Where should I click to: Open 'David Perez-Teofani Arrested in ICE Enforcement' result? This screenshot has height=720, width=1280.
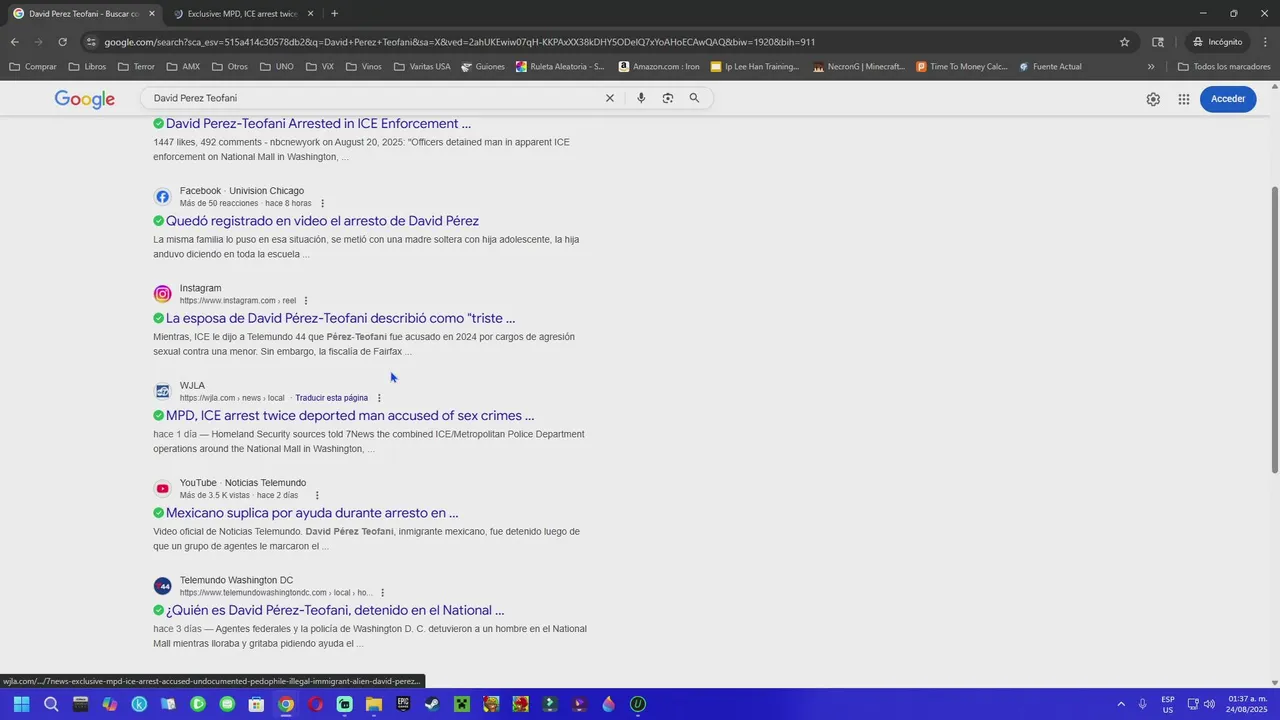(x=318, y=124)
